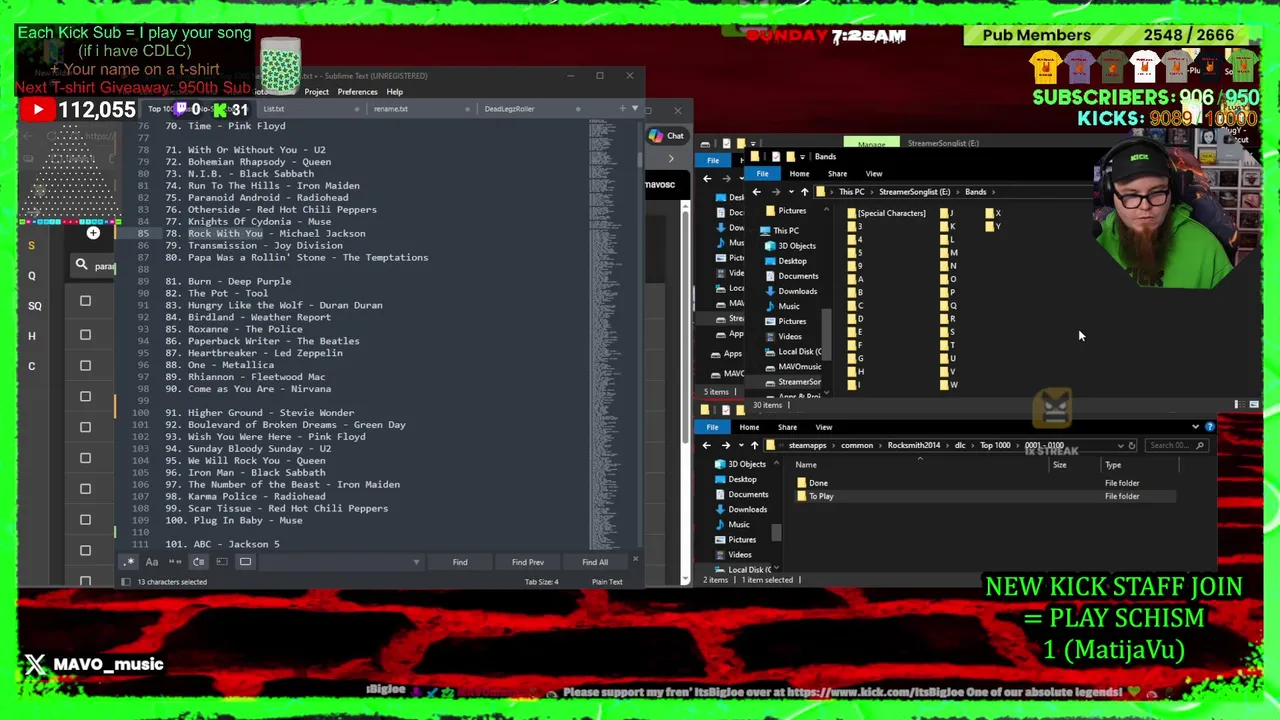Open the Project menu in Sublime Text

(317, 91)
